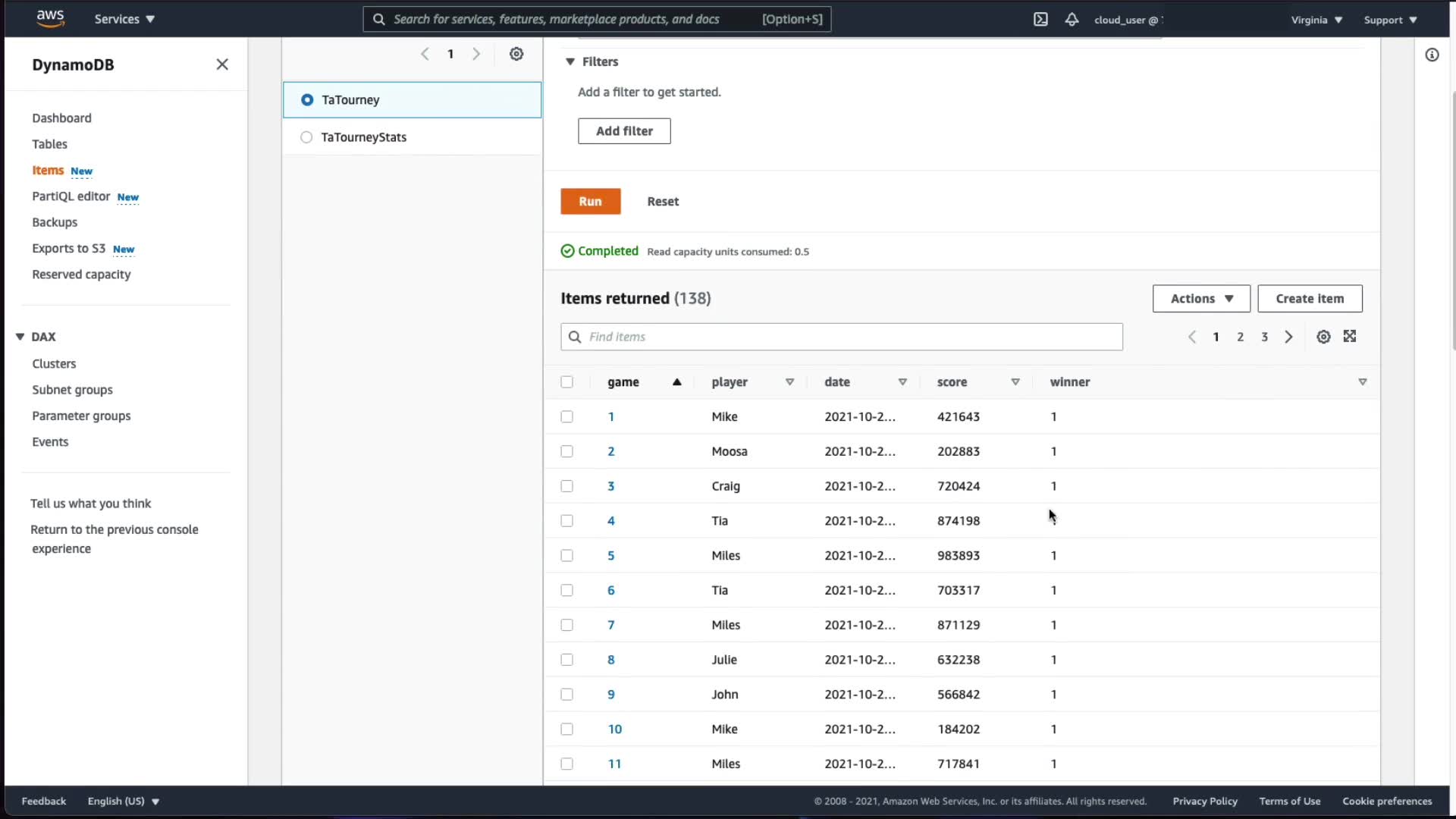Open the items table preferences gear
Image resolution: width=1456 pixels, height=819 pixels.
point(1323,337)
